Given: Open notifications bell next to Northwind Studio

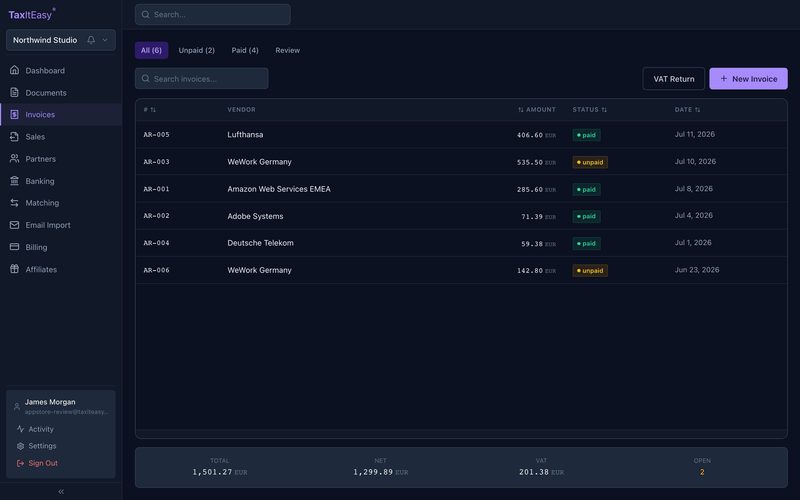Looking at the screenshot, I should [91, 40].
